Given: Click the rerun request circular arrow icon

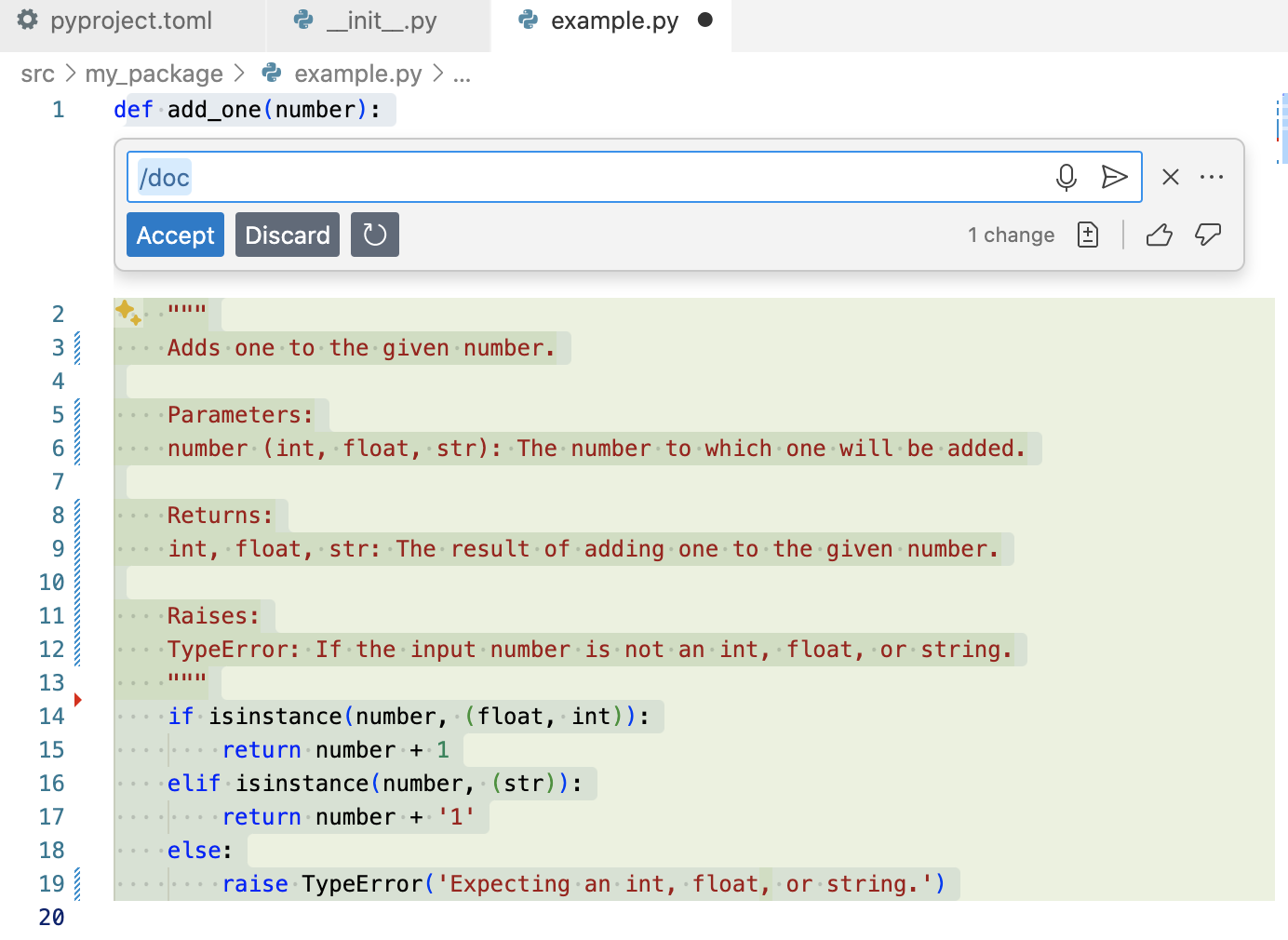Looking at the screenshot, I should click(x=374, y=235).
